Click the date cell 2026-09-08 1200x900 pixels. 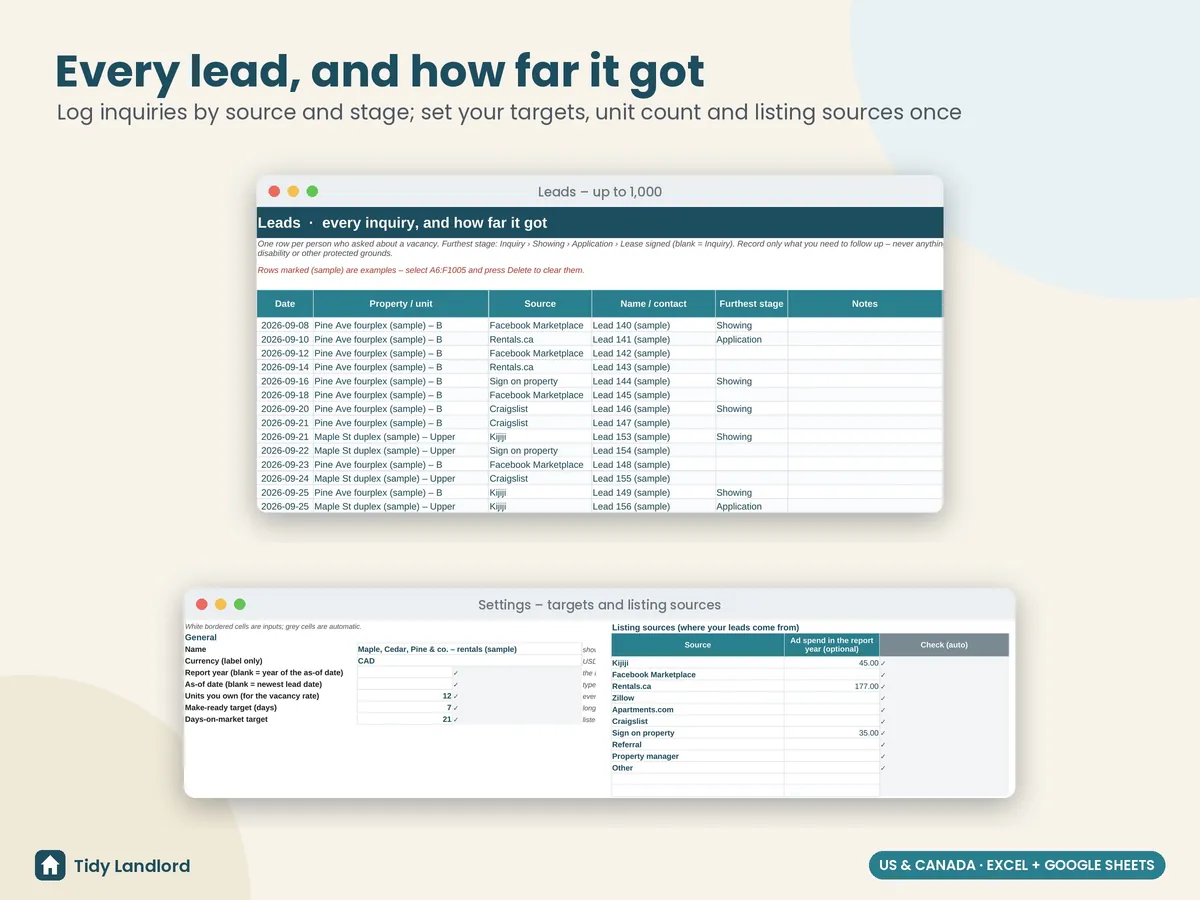[x=285, y=325]
